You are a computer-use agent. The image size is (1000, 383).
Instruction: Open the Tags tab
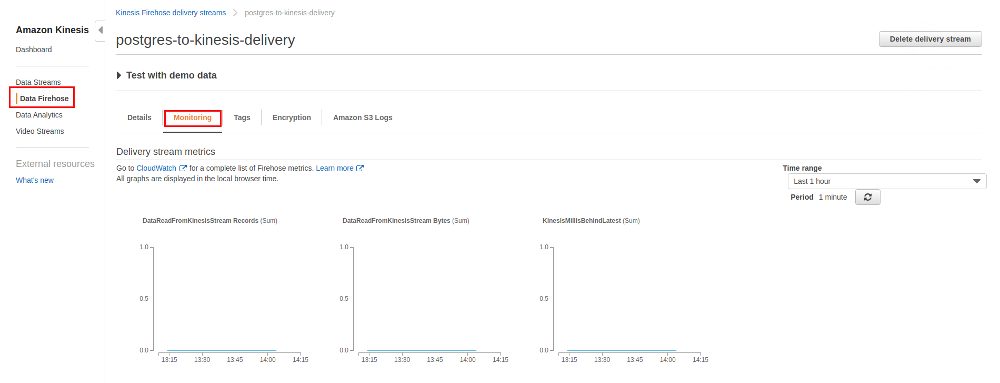tap(242, 118)
